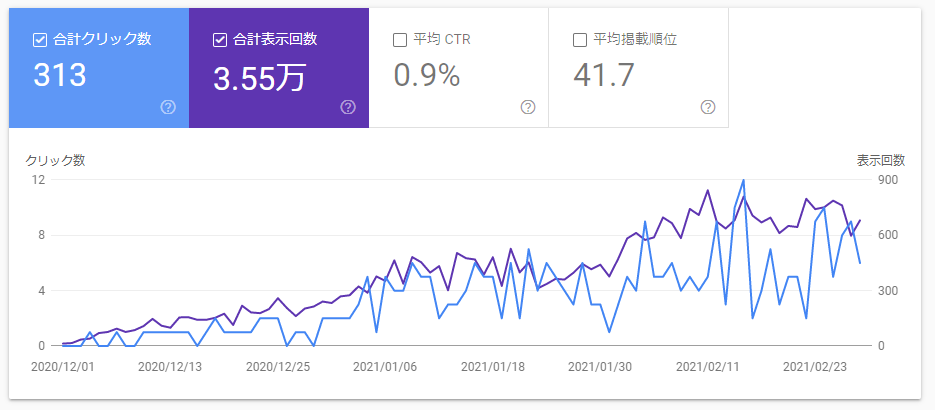
Task: Click the 2021/01/18 date label
Action: tap(493, 366)
